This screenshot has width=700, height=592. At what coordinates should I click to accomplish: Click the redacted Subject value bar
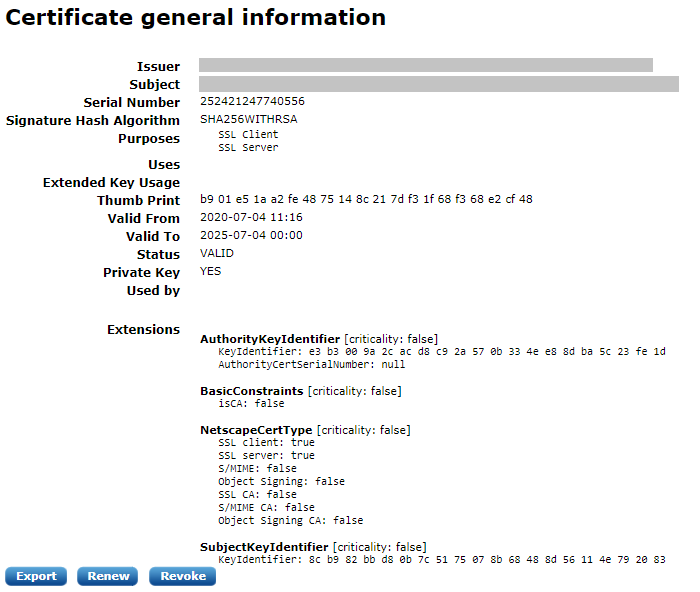(438, 84)
